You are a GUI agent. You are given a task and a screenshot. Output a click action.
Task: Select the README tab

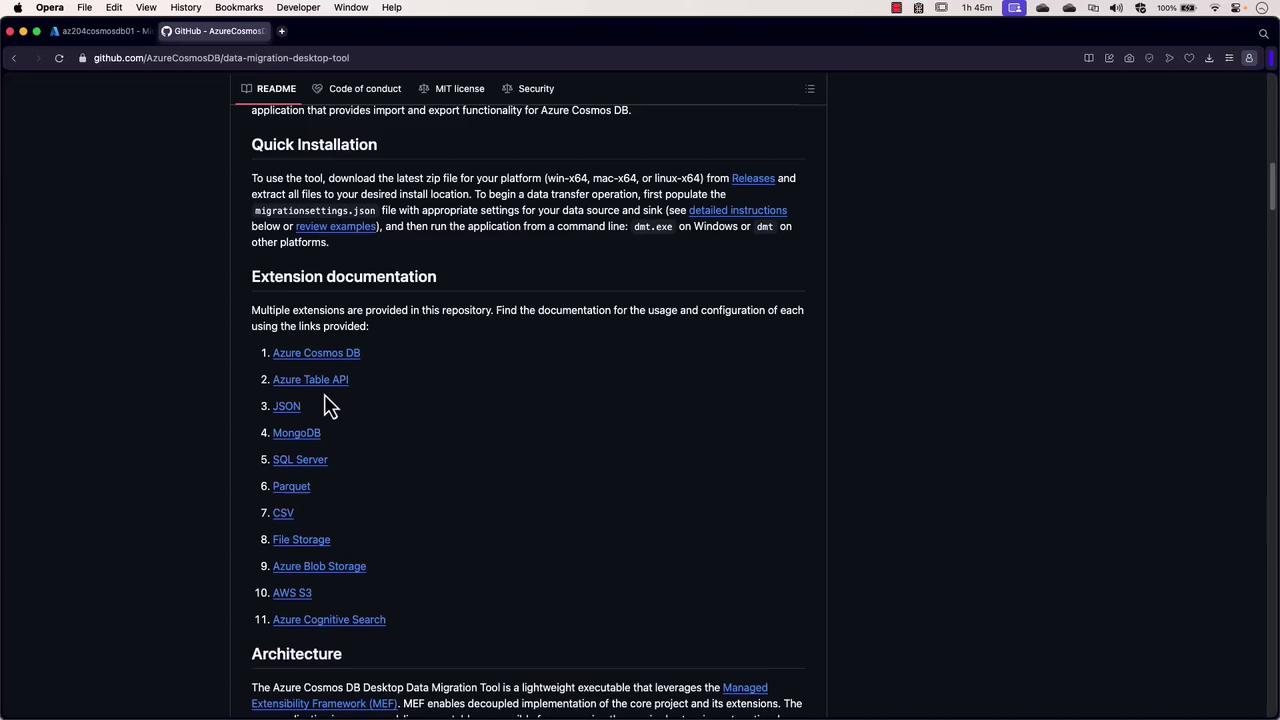tap(269, 89)
